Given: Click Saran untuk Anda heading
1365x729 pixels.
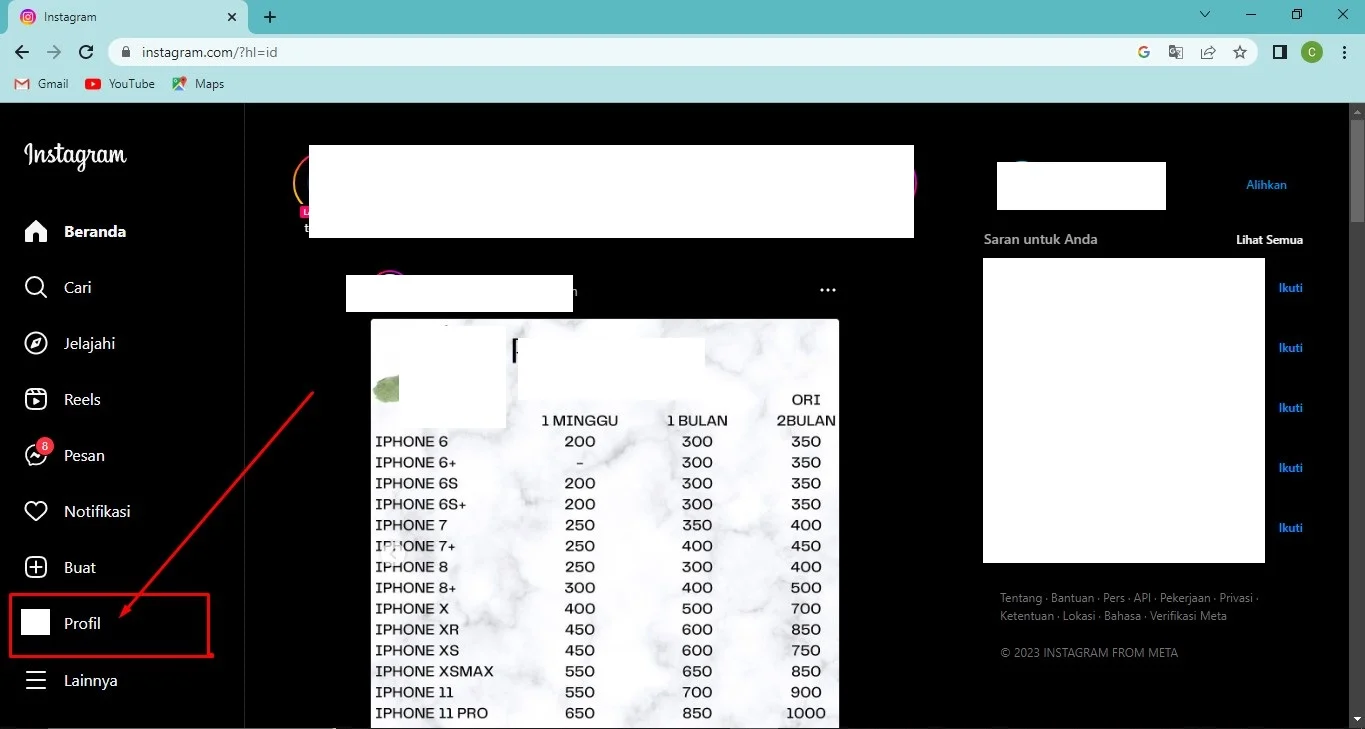Looking at the screenshot, I should click(x=1040, y=240).
